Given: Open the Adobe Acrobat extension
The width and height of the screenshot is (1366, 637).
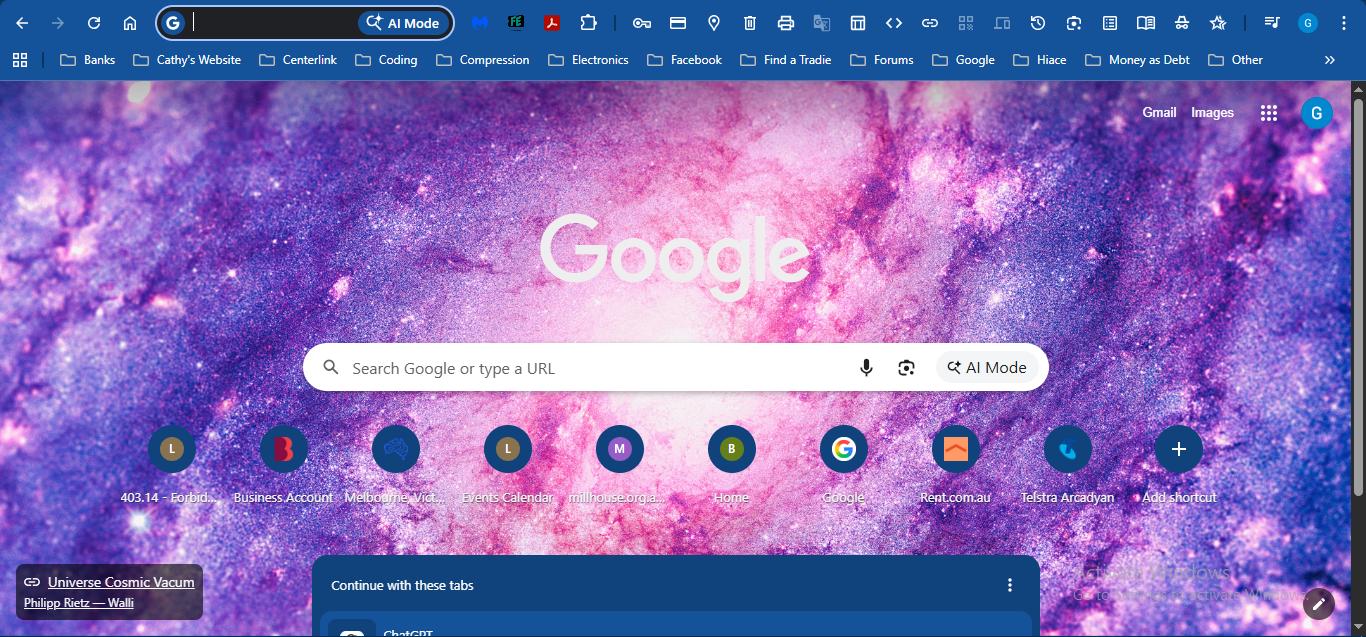Looking at the screenshot, I should [552, 23].
